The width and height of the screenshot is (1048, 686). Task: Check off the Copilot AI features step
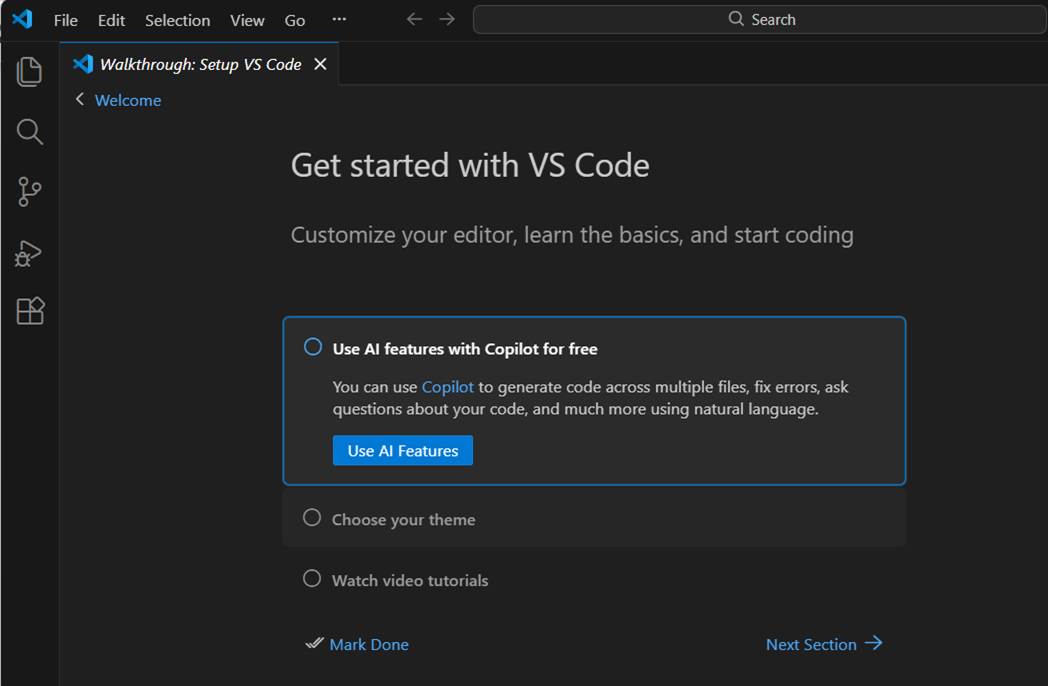tap(313, 347)
